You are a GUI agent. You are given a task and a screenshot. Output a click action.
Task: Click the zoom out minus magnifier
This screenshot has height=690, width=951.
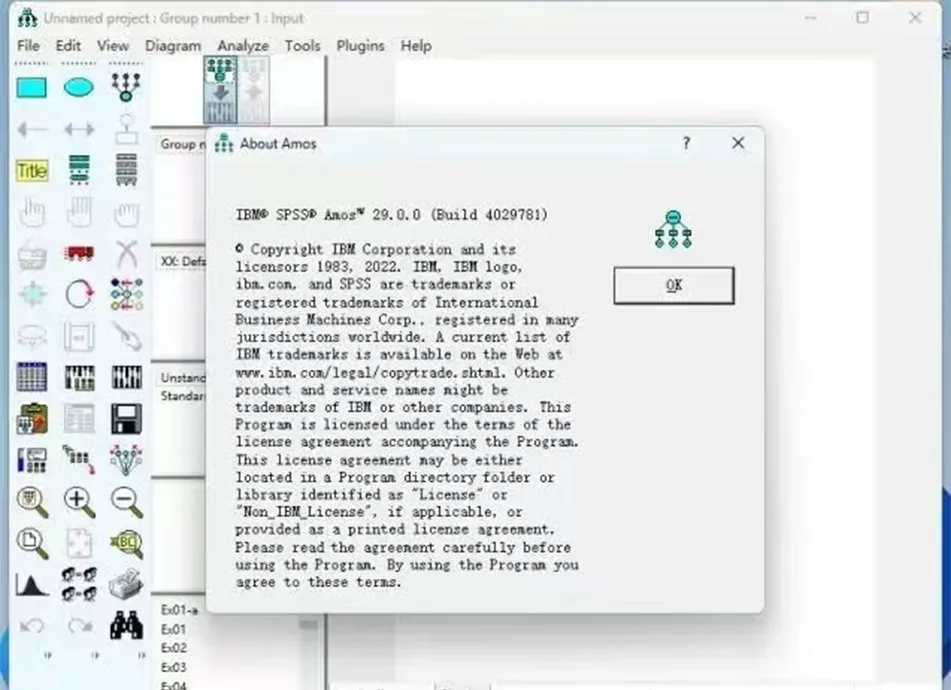coord(126,502)
